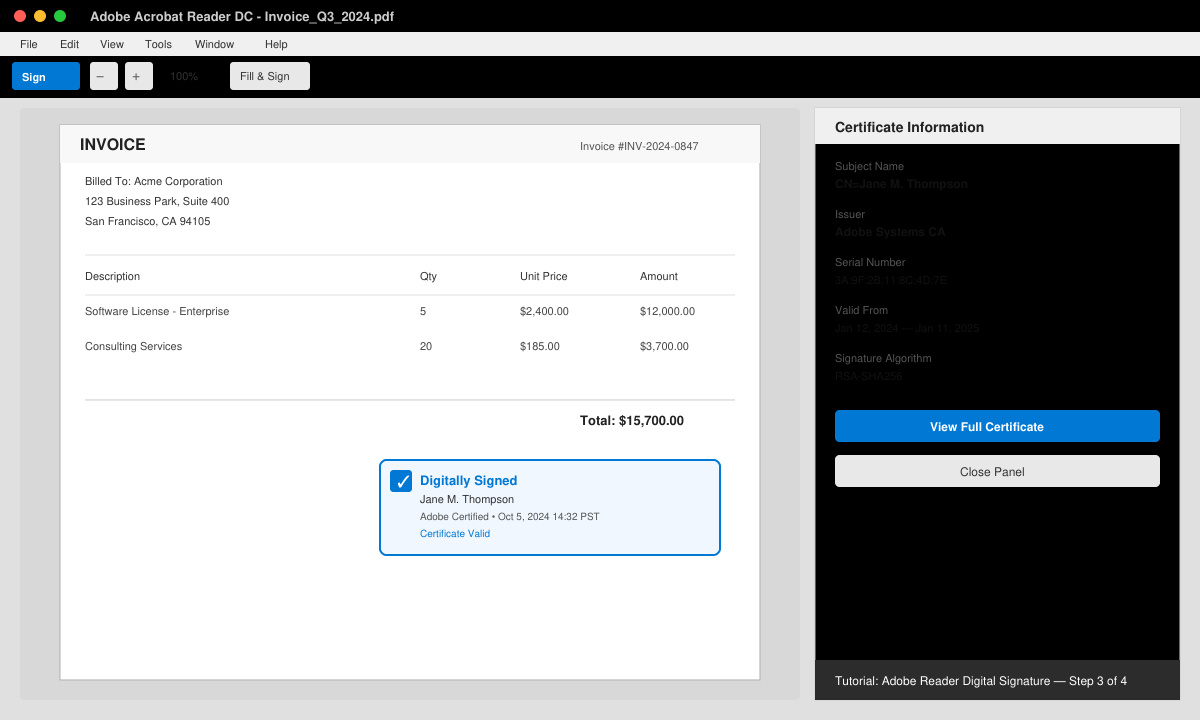This screenshot has width=1200, height=720.
Task: Click the 123 Business Park, Suite 400 address
Action: tap(157, 201)
